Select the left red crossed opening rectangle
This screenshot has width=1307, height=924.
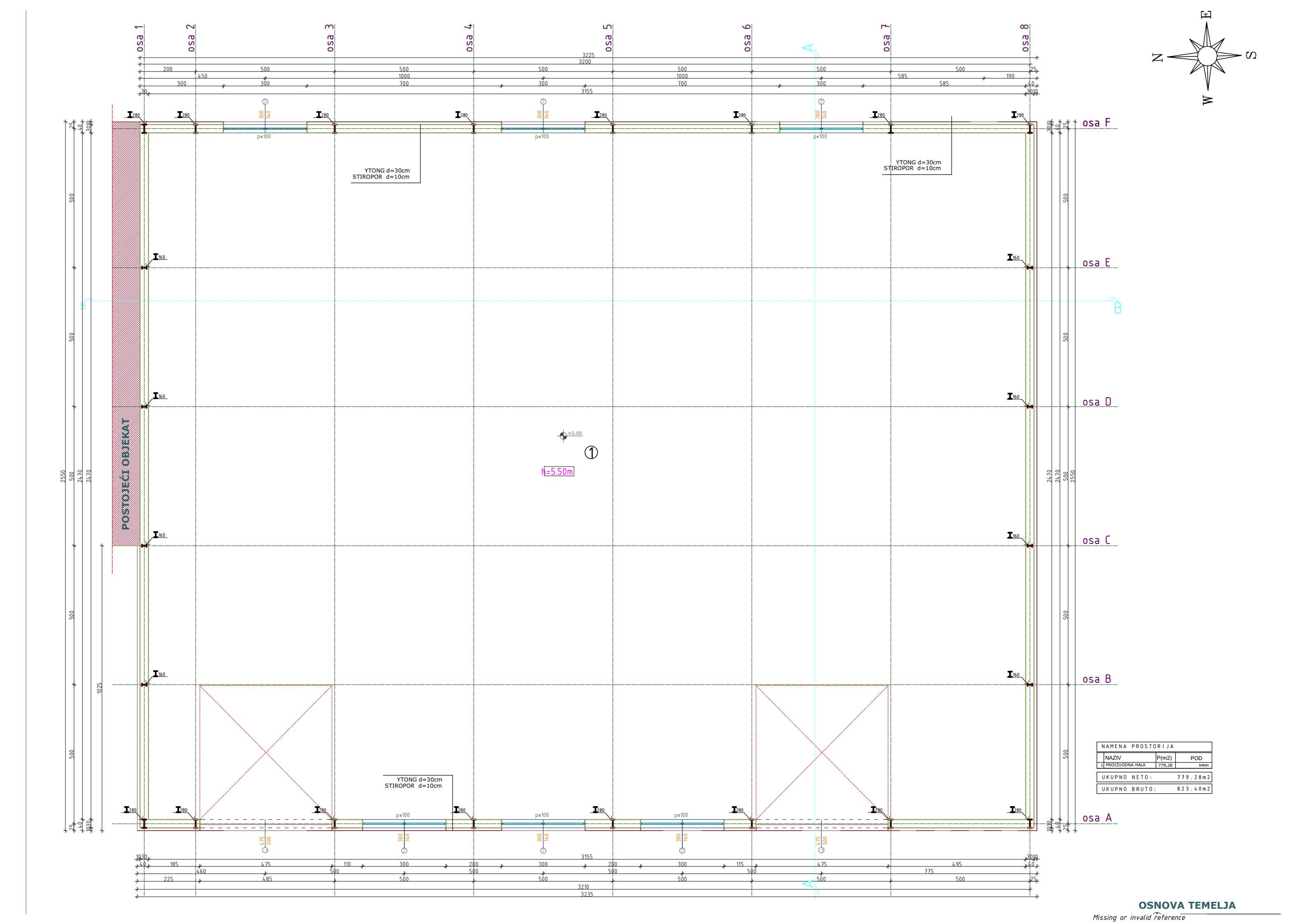(x=265, y=753)
